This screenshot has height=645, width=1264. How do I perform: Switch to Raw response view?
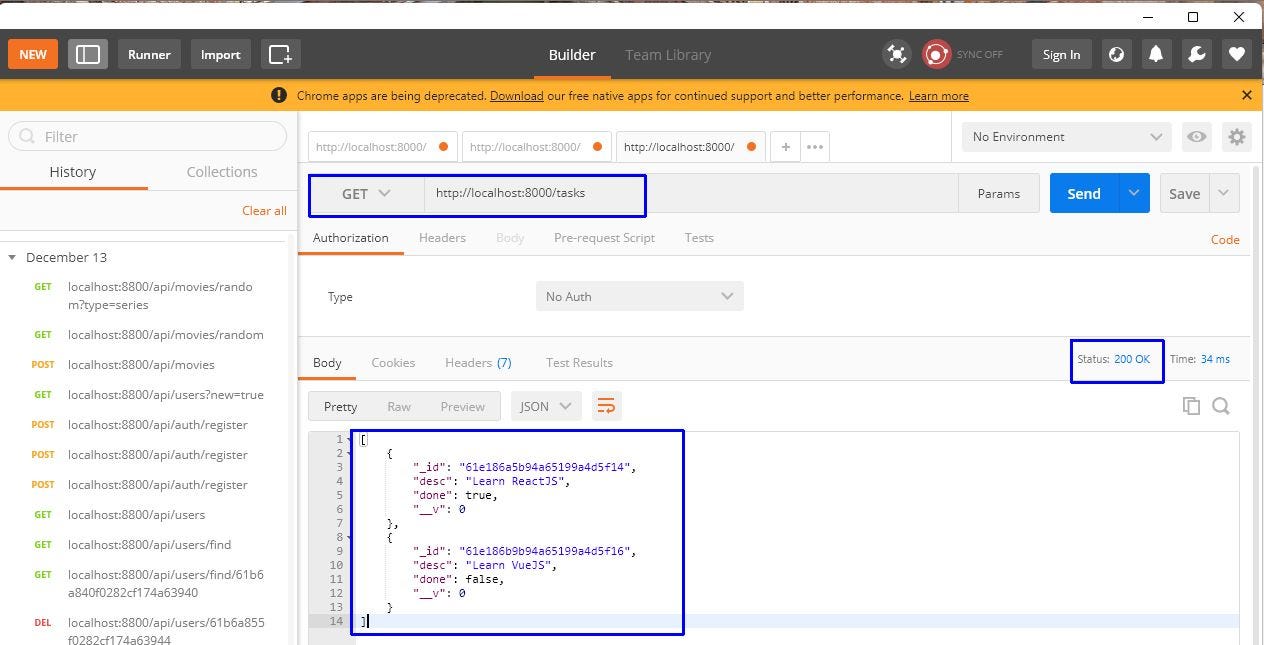click(x=399, y=406)
